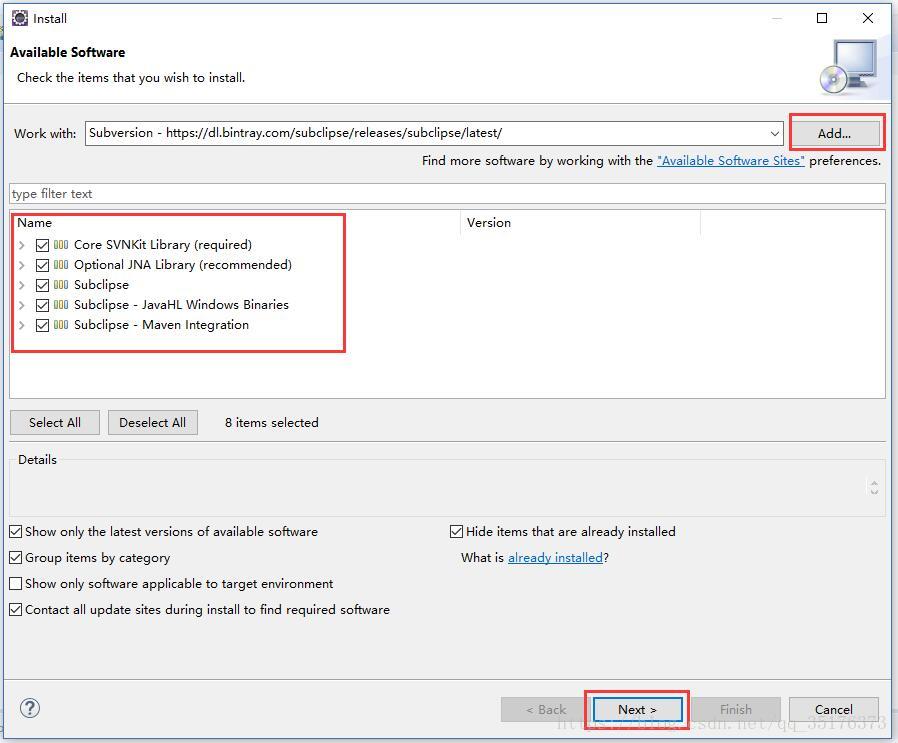Screen dimensions: 898x743
Task: Click the type filter text field
Action: tap(447, 194)
